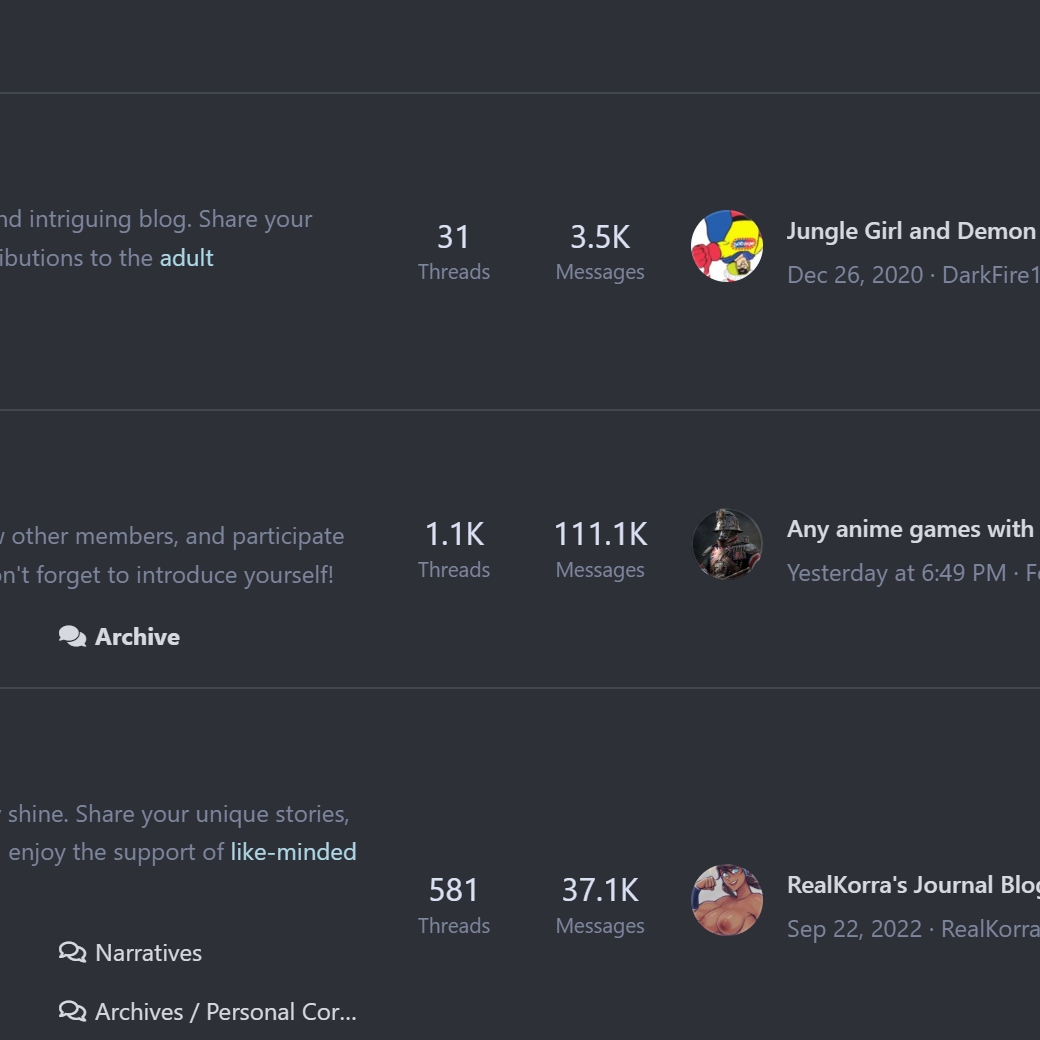1040x1040 pixels.
Task: Open RealKorra's Journal Blog thread
Action: pyautogui.click(x=913, y=885)
